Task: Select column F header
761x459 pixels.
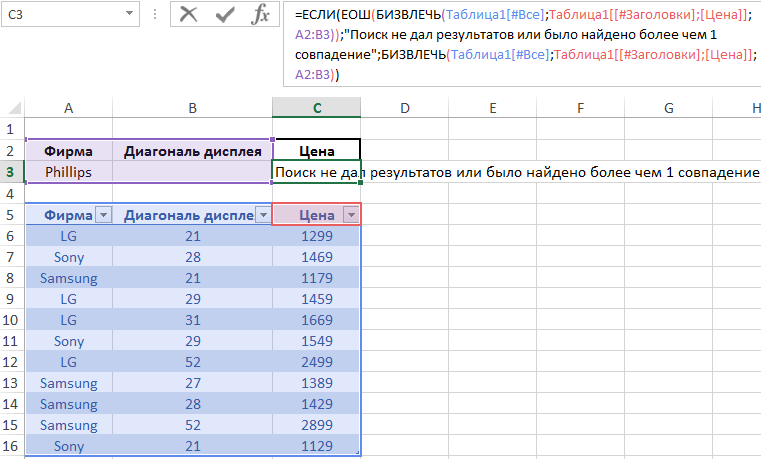Action: [x=580, y=108]
